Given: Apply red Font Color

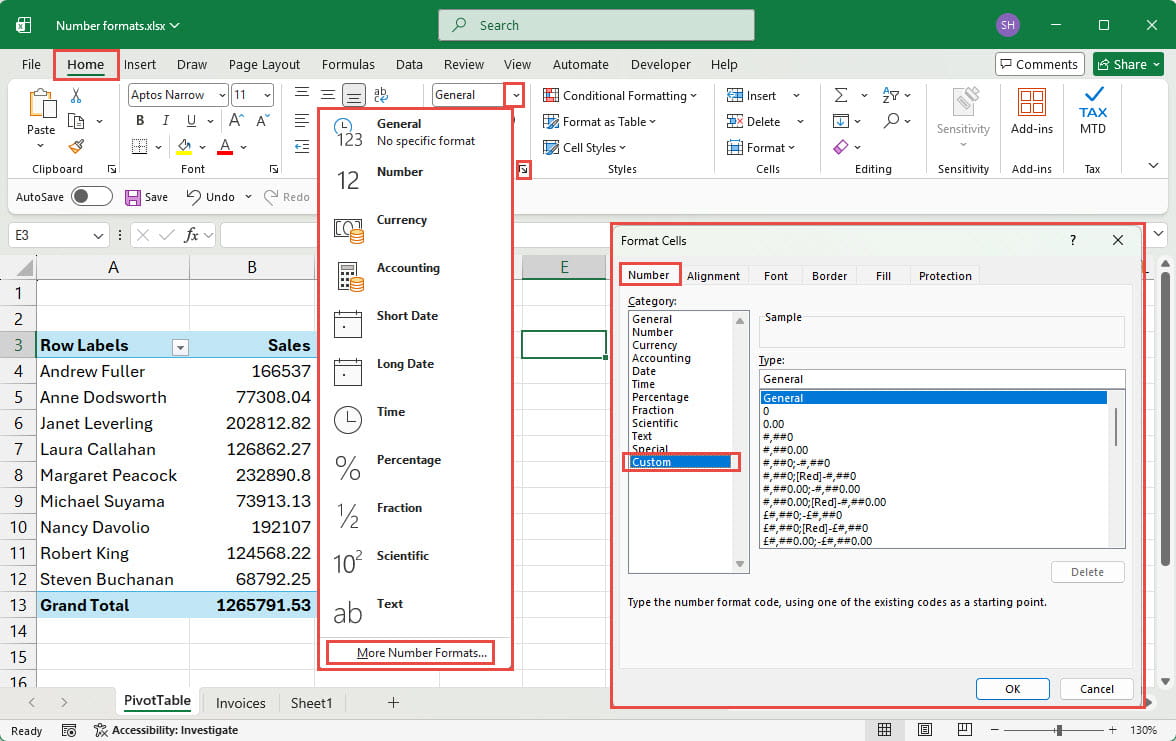Looking at the screenshot, I should point(225,146).
